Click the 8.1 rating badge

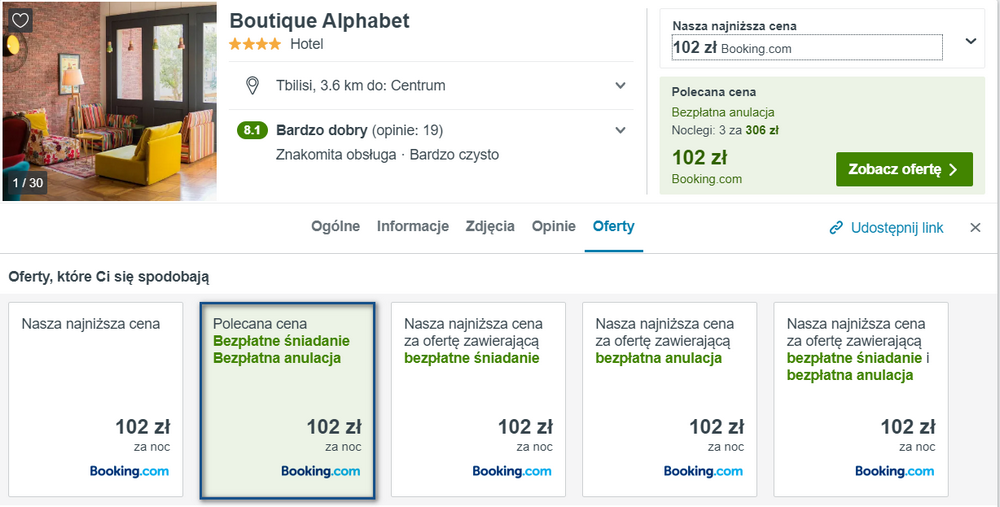point(252,131)
